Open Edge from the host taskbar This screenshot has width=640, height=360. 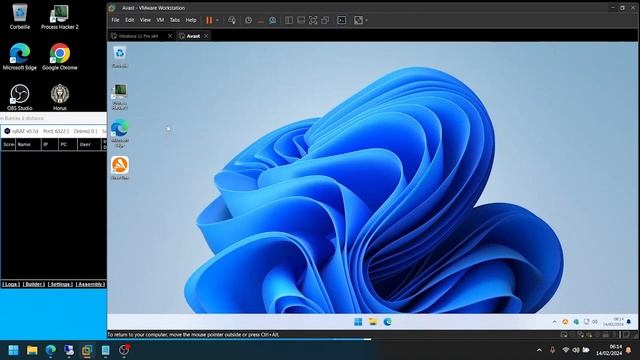click(51, 350)
